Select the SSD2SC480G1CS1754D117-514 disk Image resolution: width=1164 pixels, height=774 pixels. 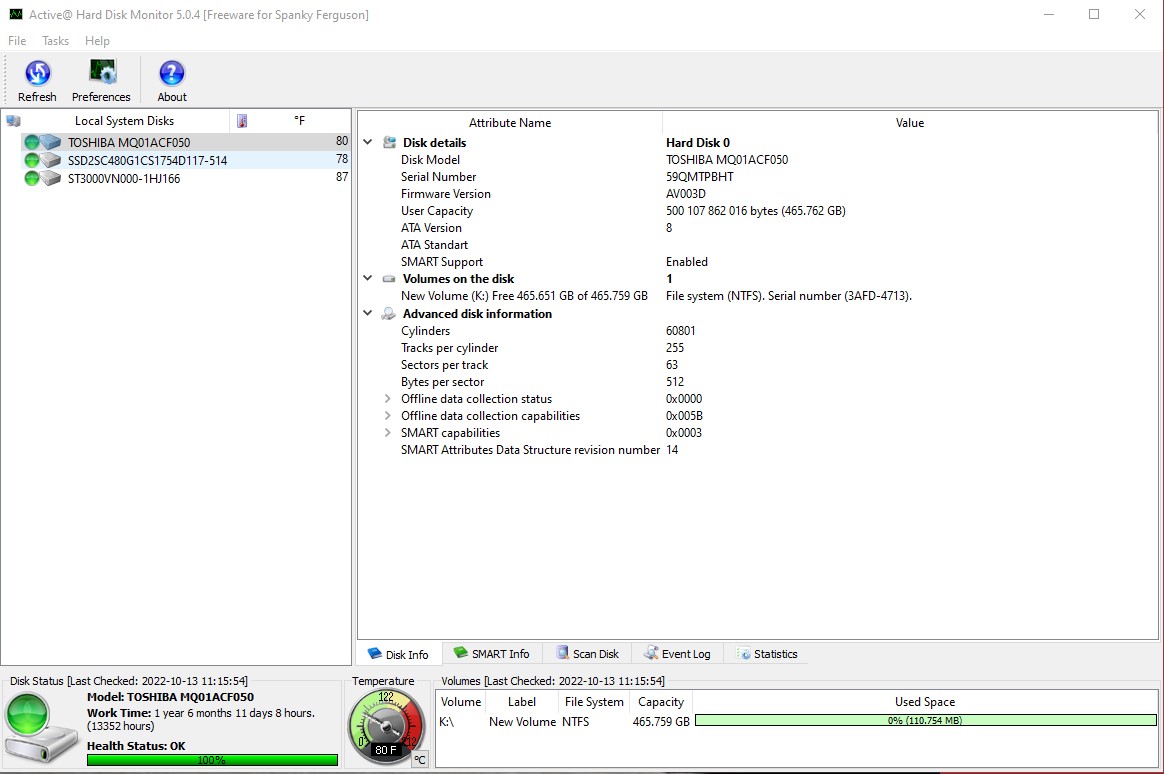tap(146, 160)
